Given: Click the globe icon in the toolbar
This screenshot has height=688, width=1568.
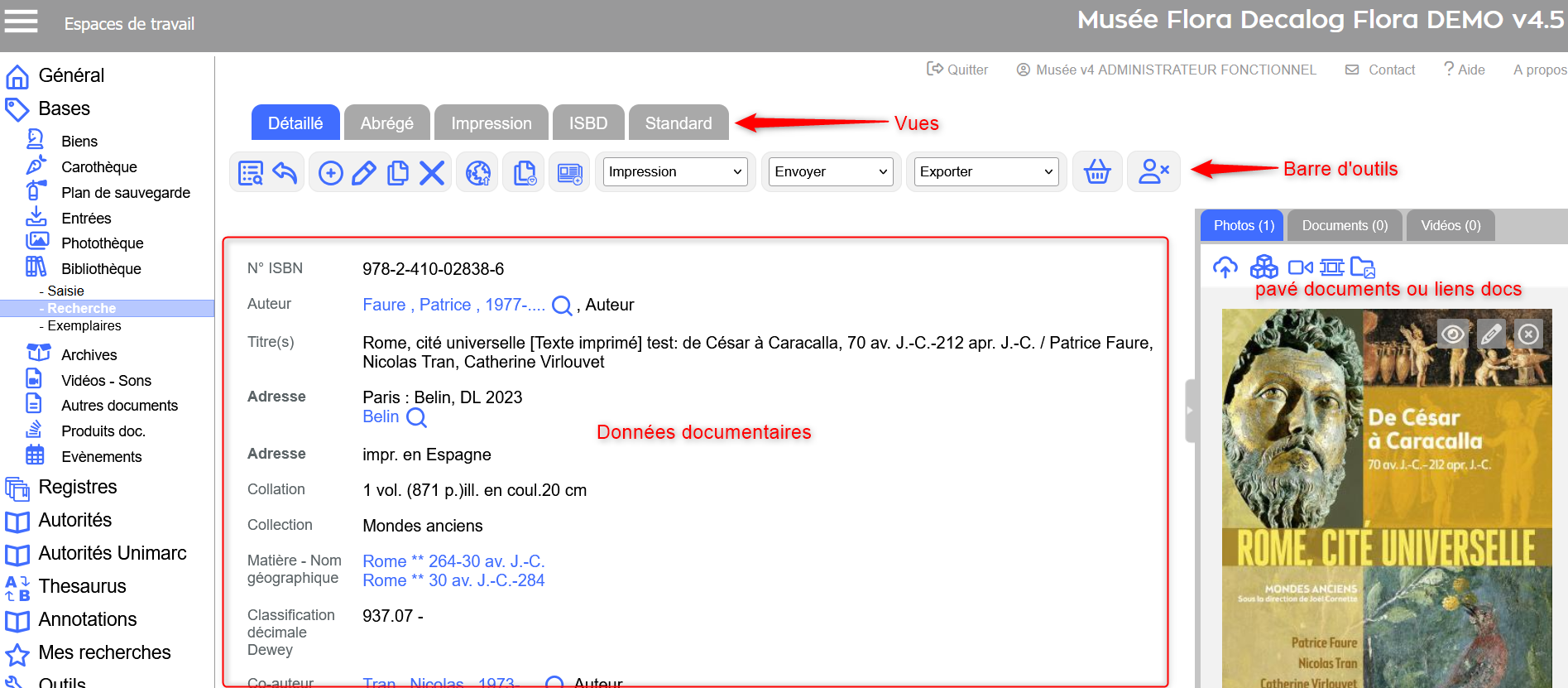Looking at the screenshot, I should pyautogui.click(x=478, y=172).
